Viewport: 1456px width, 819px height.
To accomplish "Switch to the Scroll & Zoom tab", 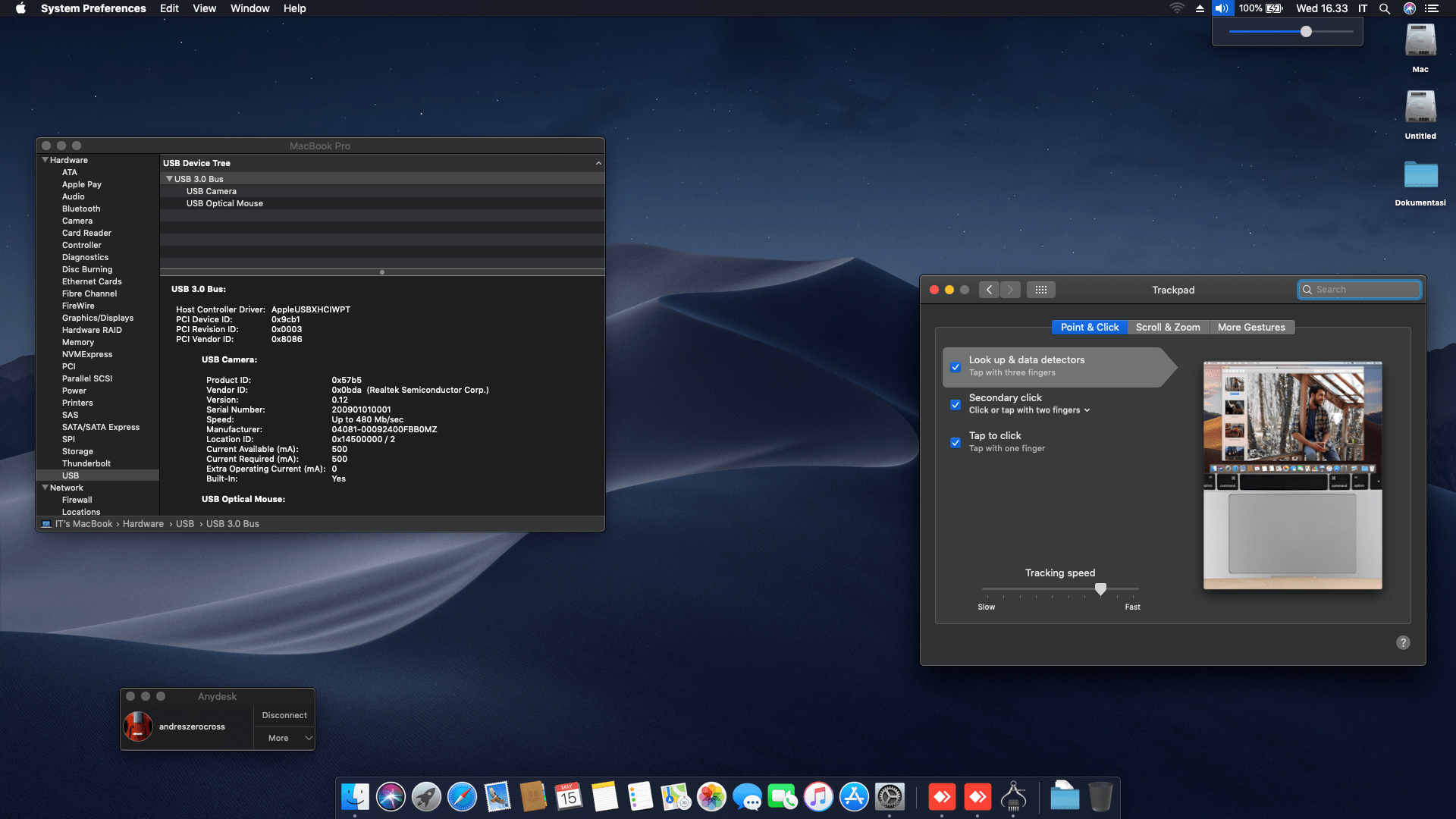I will (x=1167, y=327).
